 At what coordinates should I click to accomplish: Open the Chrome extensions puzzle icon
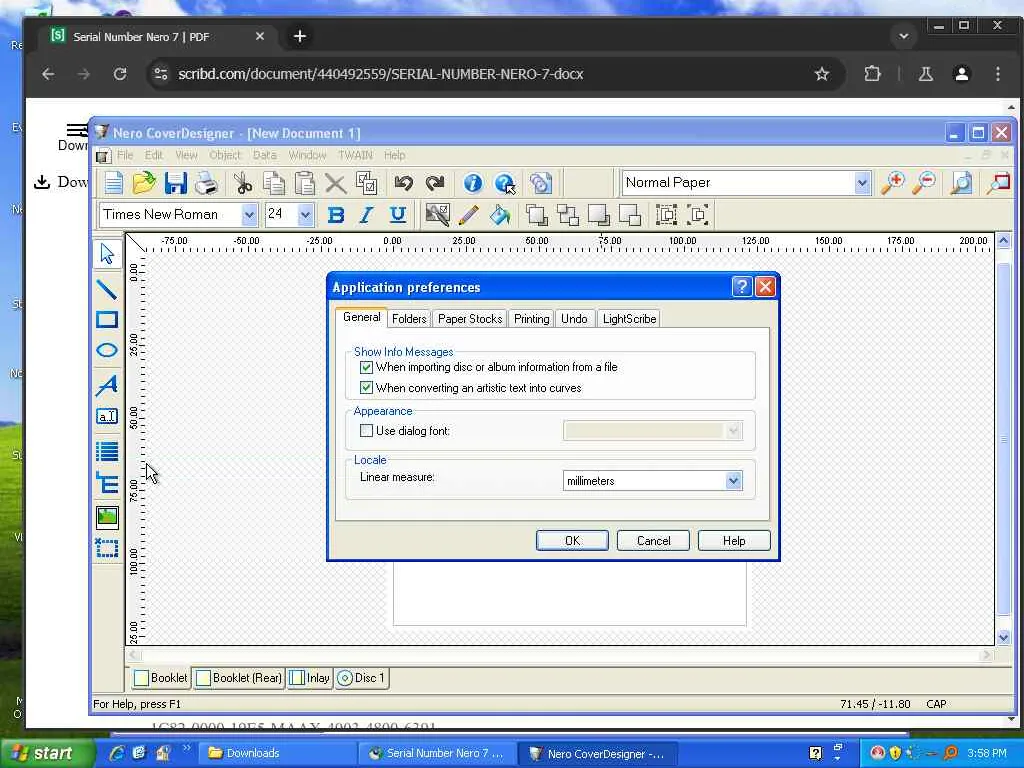coord(872,74)
